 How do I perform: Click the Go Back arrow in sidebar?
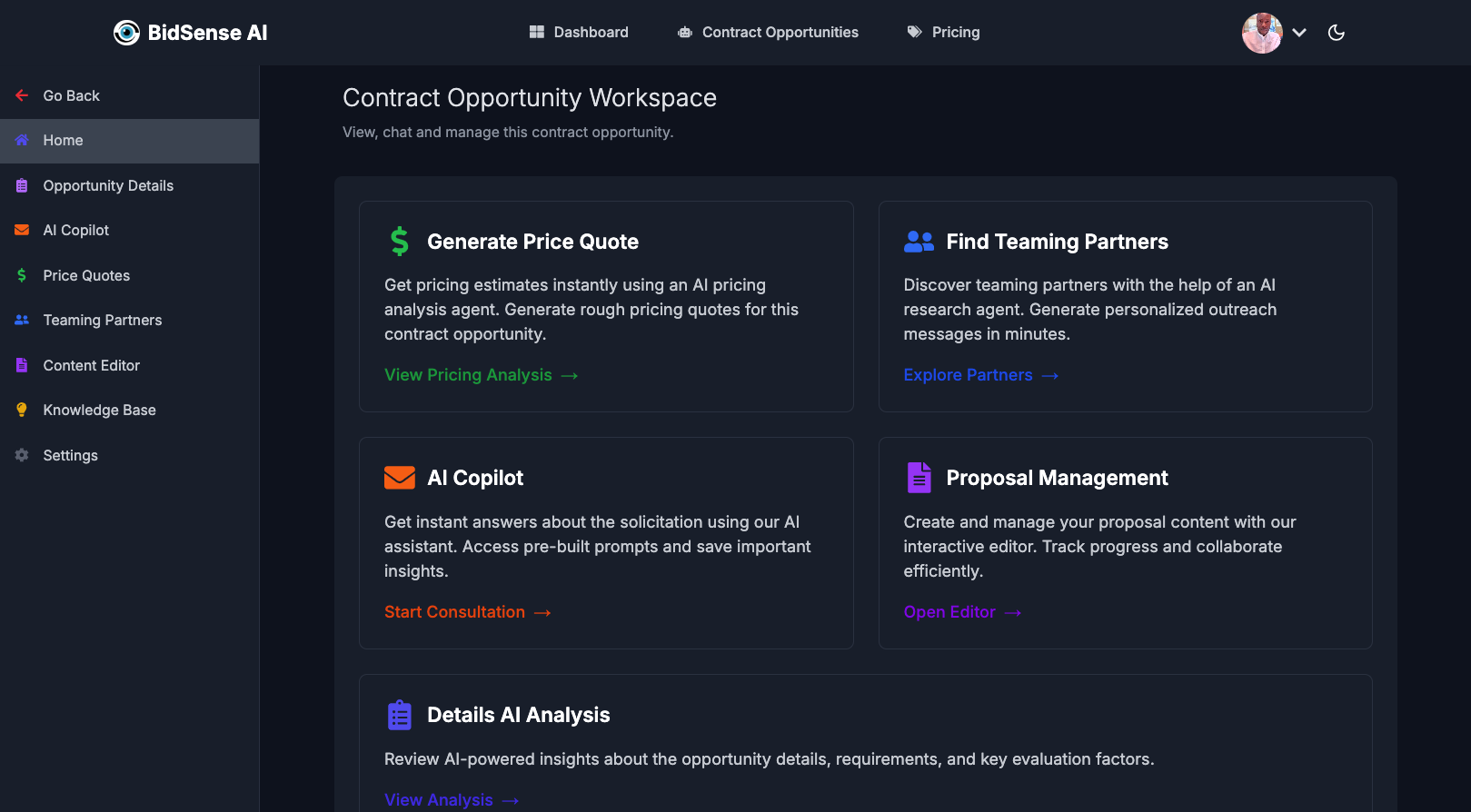(x=21, y=95)
